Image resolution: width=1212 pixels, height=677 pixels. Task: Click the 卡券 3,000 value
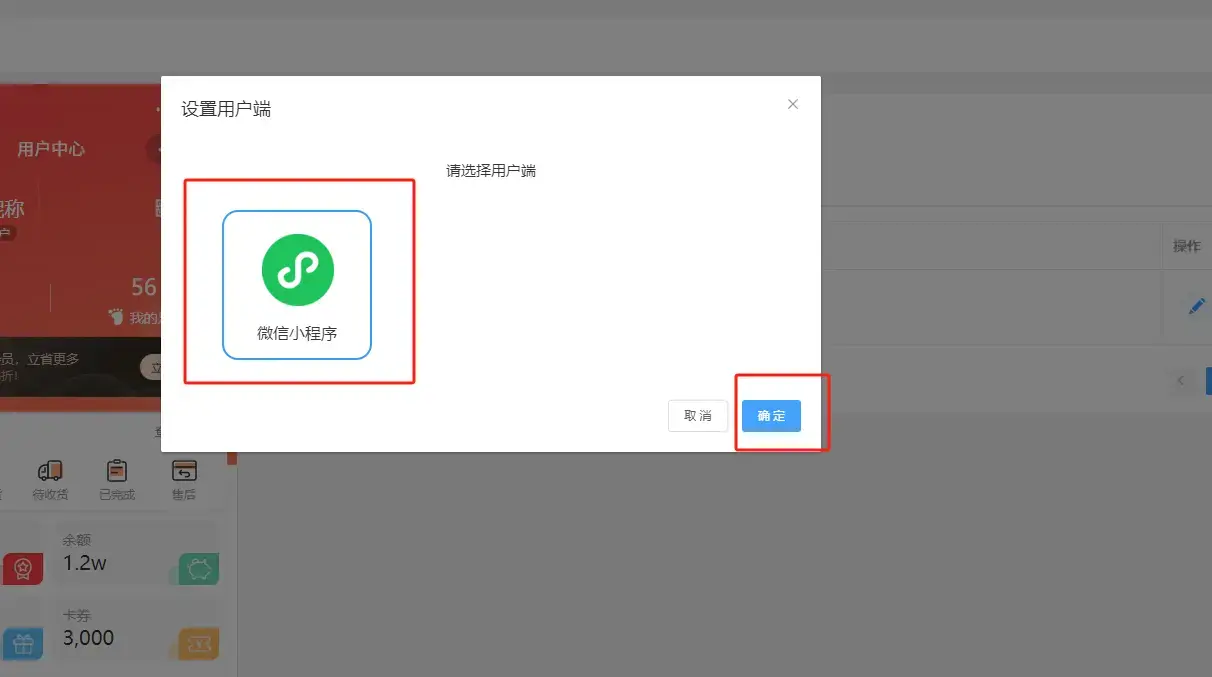point(89,638)
